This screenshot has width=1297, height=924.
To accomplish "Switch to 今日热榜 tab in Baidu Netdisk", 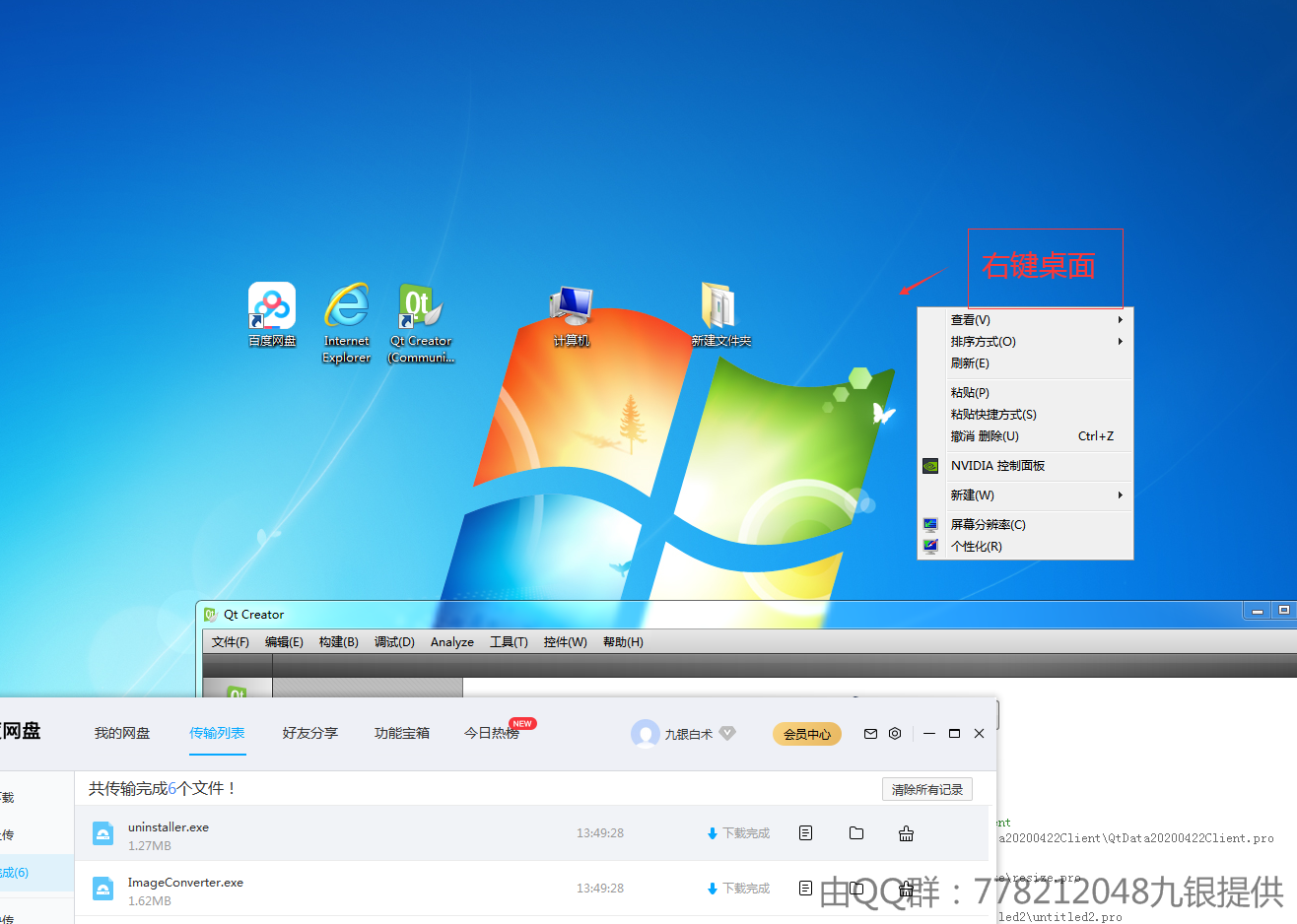I will tap(492, 734).
